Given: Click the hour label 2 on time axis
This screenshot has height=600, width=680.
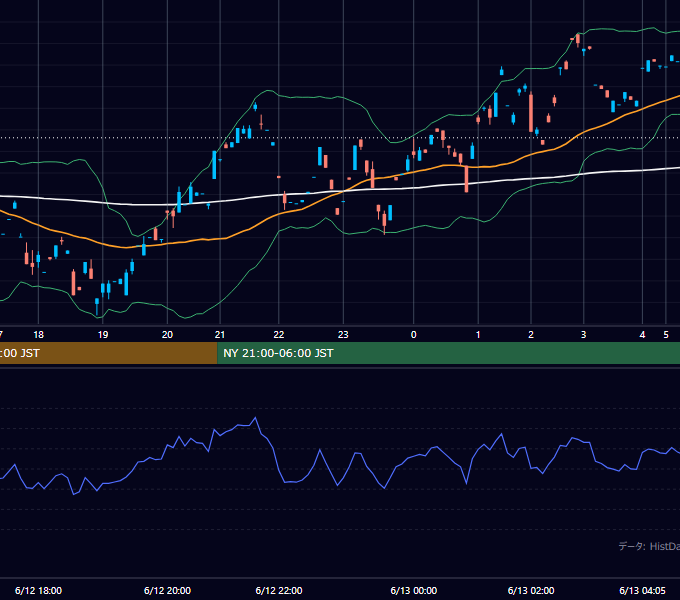Looking at the screenshot, I should [531, 335].
